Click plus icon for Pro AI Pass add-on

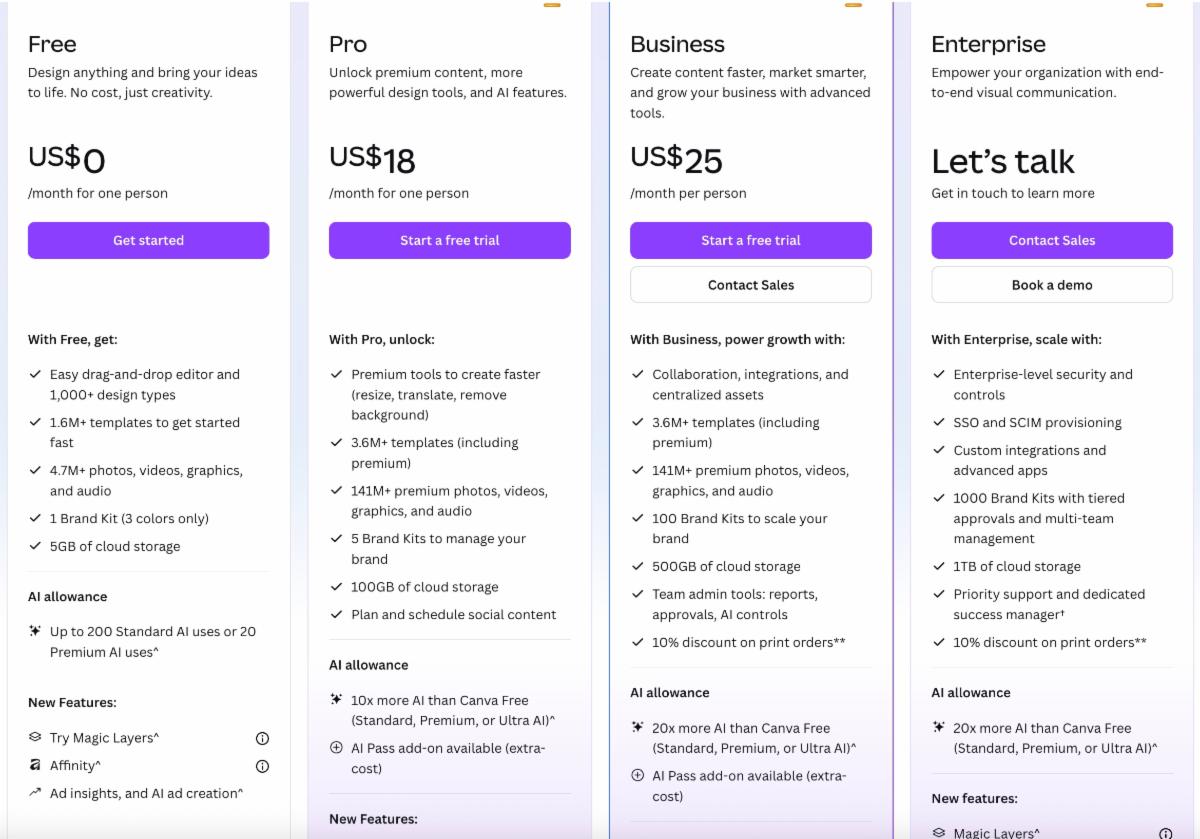coord(336,747)
